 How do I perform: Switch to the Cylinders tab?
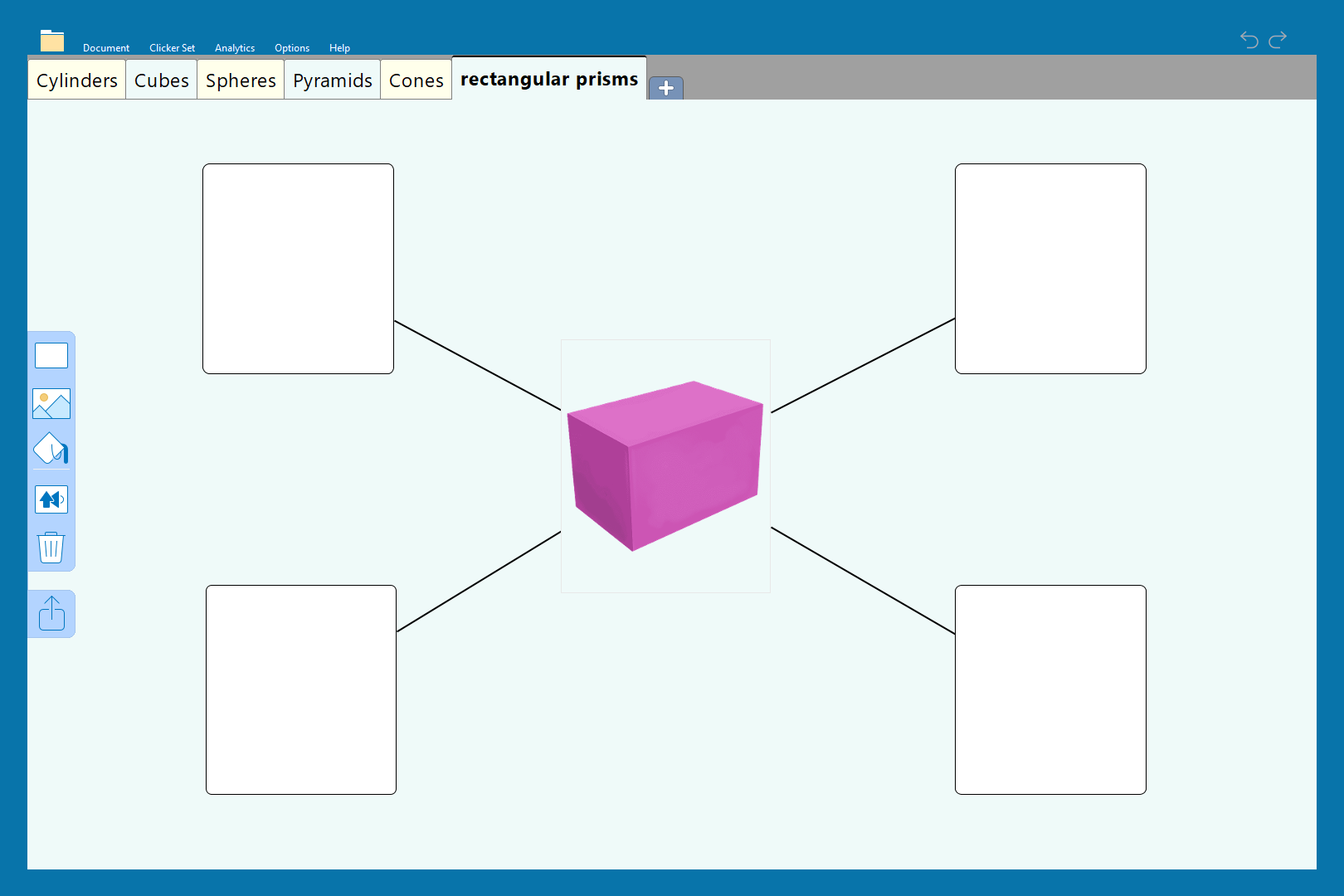77,80
